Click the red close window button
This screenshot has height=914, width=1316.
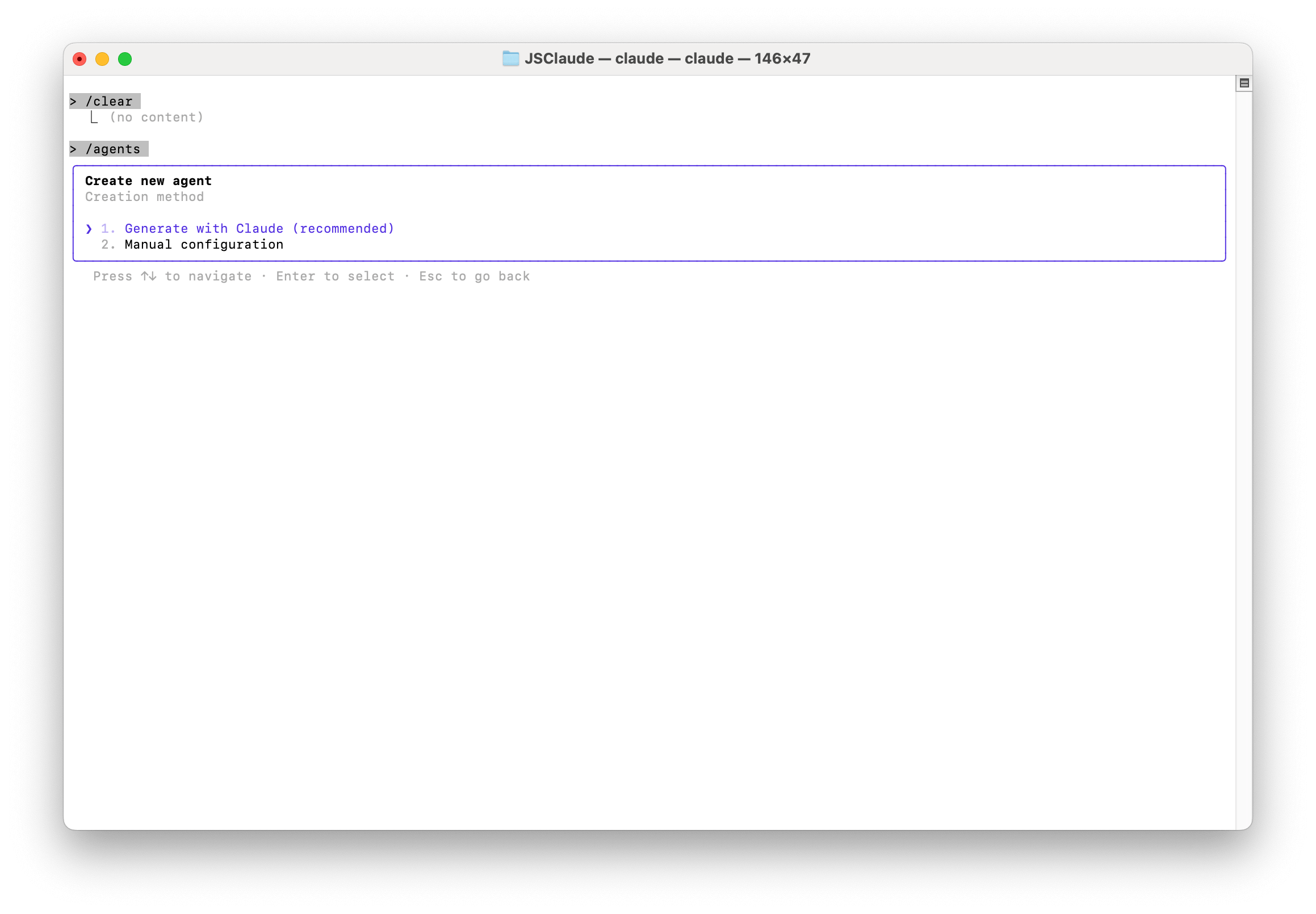coord(79,59)
